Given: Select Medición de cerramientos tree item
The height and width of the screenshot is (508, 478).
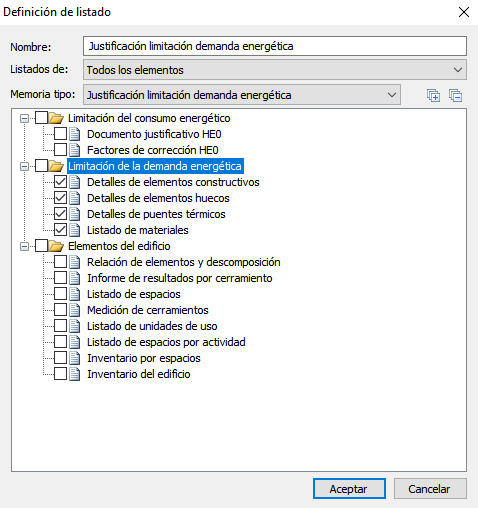Looking at the screenshot, I should click(x=148, y=310).
